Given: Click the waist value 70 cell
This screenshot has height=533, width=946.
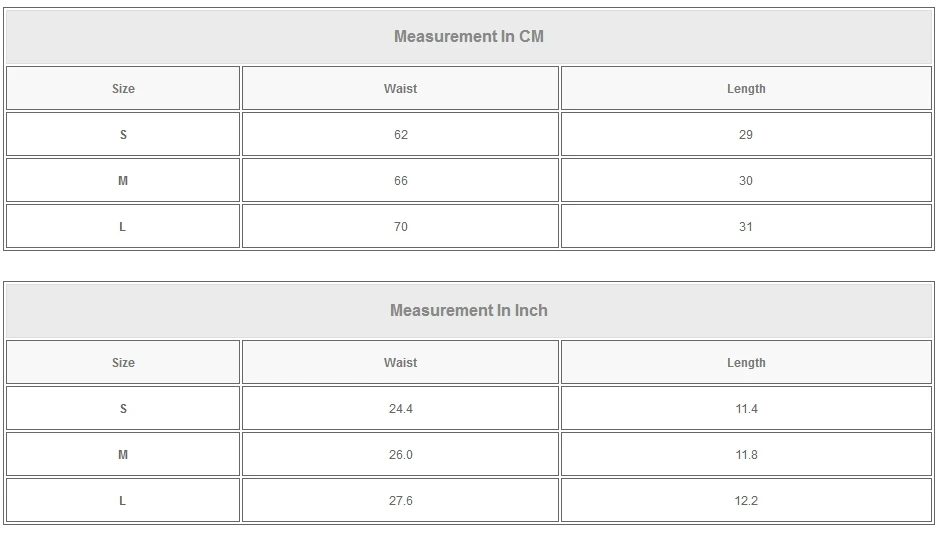Looking at the screenshot, I should pos(400,227).
